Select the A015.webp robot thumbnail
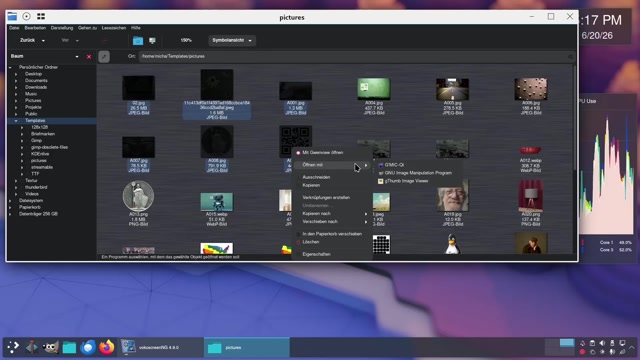The height and width of the screenshot is (360, 640). [x=217, y=202]
